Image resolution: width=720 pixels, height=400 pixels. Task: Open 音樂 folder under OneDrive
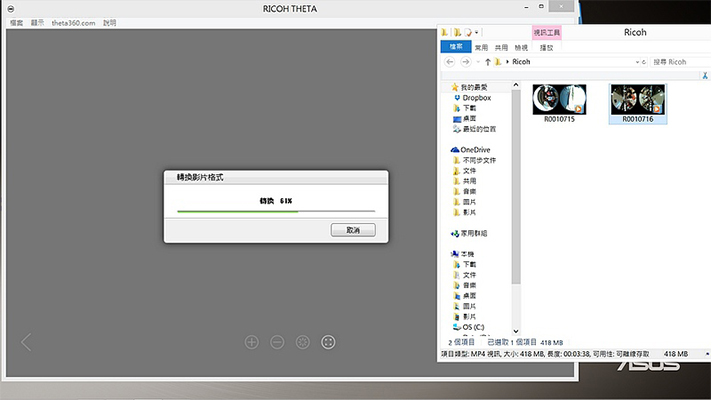point(469,192)
